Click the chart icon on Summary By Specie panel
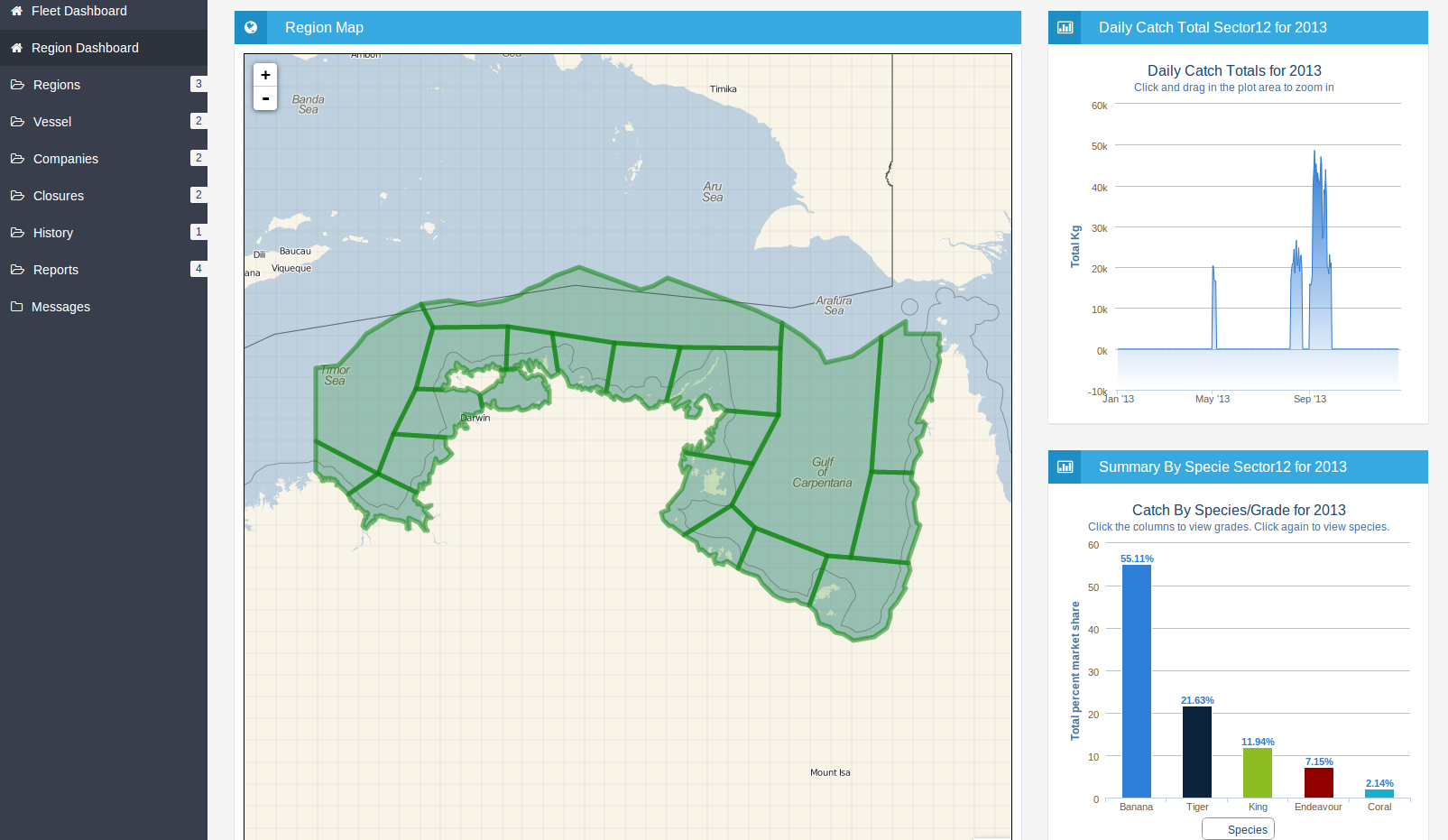This screenshot has width=1448, height=840. (1065, 466)
